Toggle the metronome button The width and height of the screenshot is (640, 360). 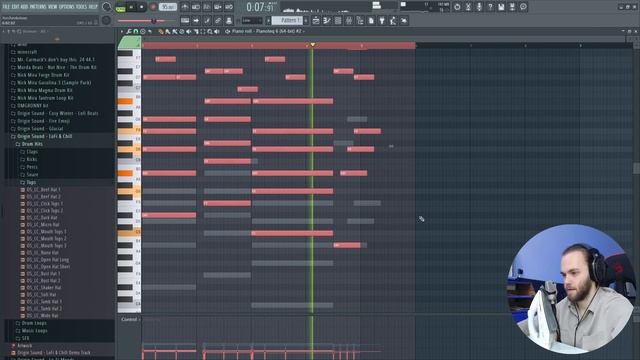(x=185, y=7)
